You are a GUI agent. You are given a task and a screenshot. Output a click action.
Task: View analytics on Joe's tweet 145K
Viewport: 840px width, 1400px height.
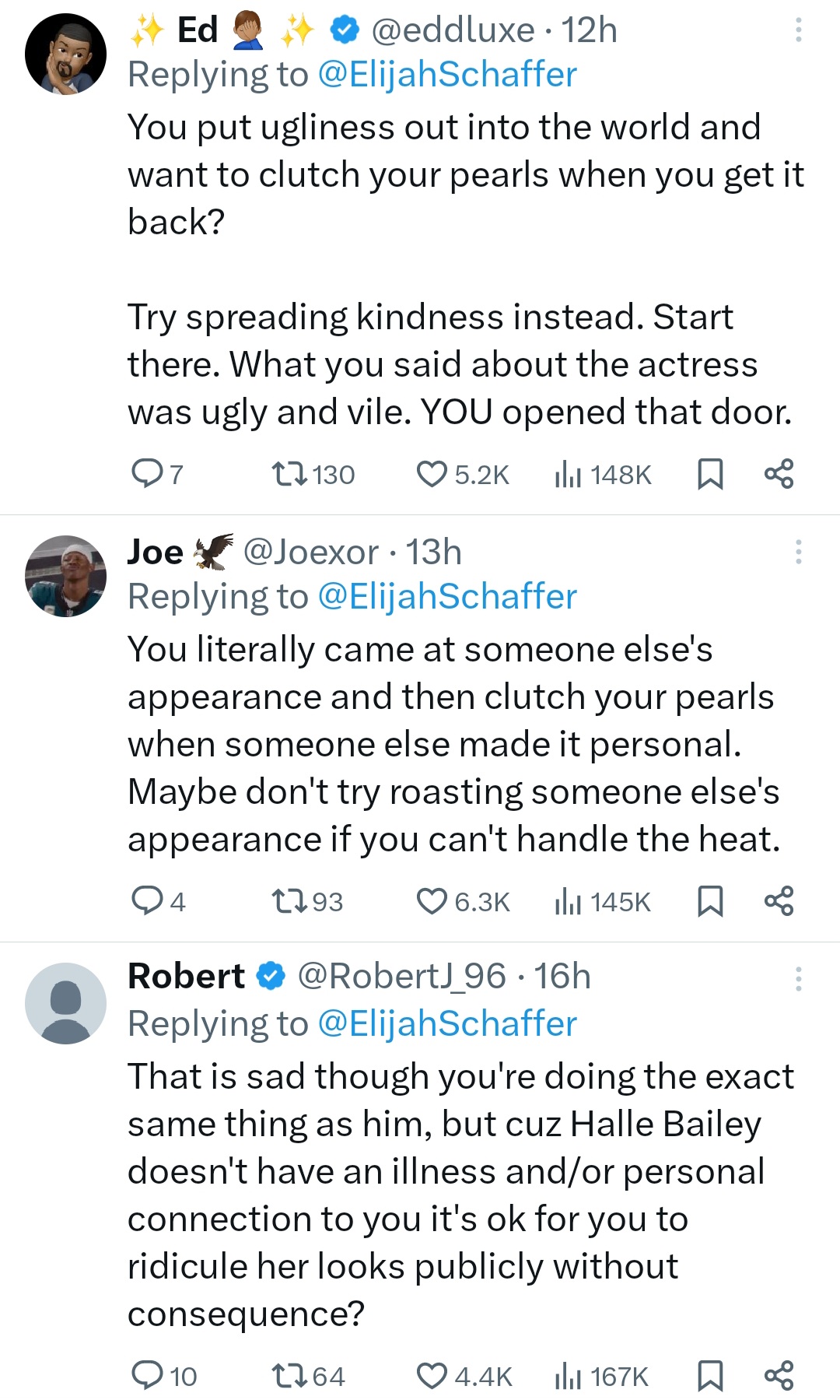coord(603,901)
